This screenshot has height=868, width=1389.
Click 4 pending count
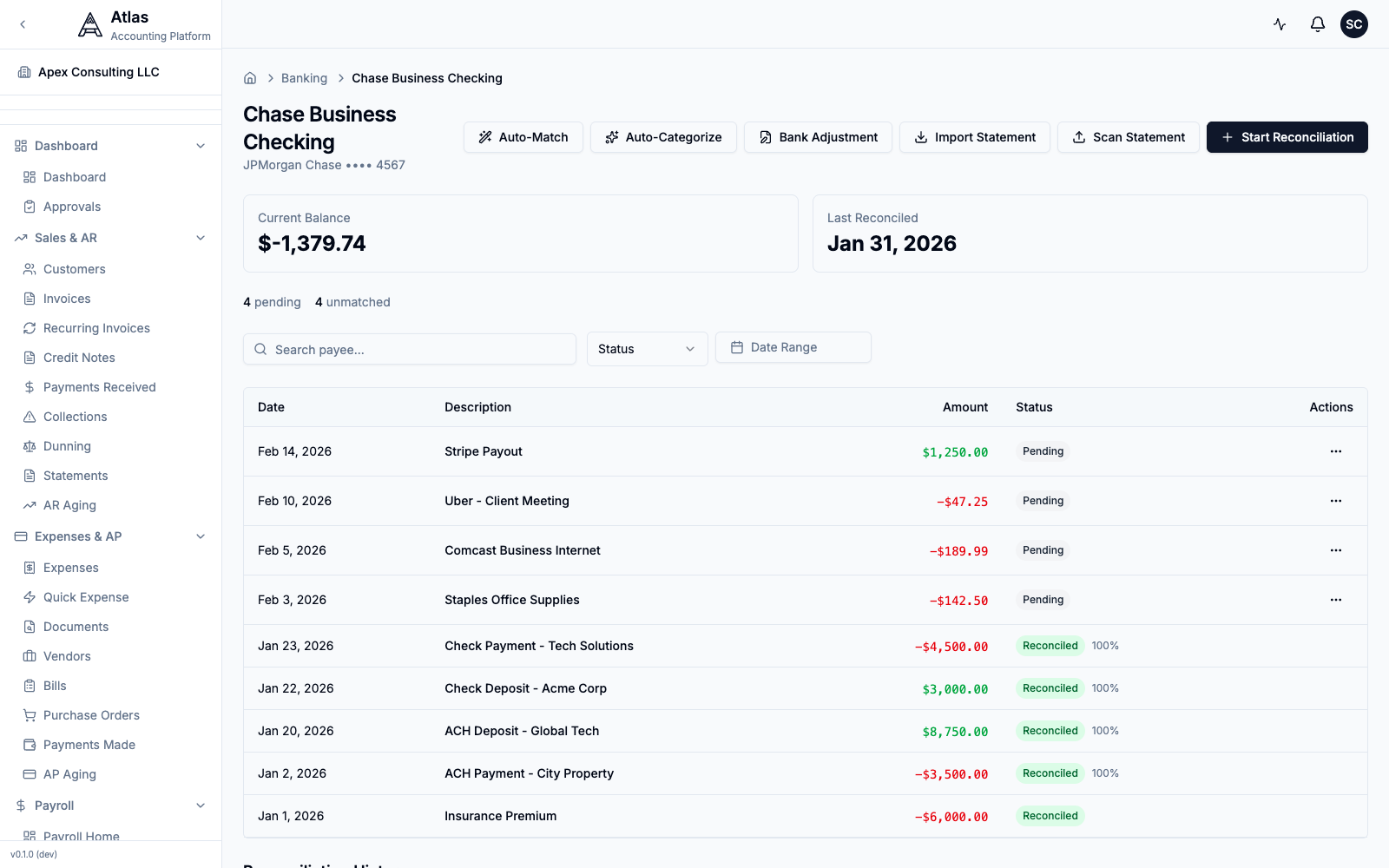pyautogui.click(x=272, y=302)
